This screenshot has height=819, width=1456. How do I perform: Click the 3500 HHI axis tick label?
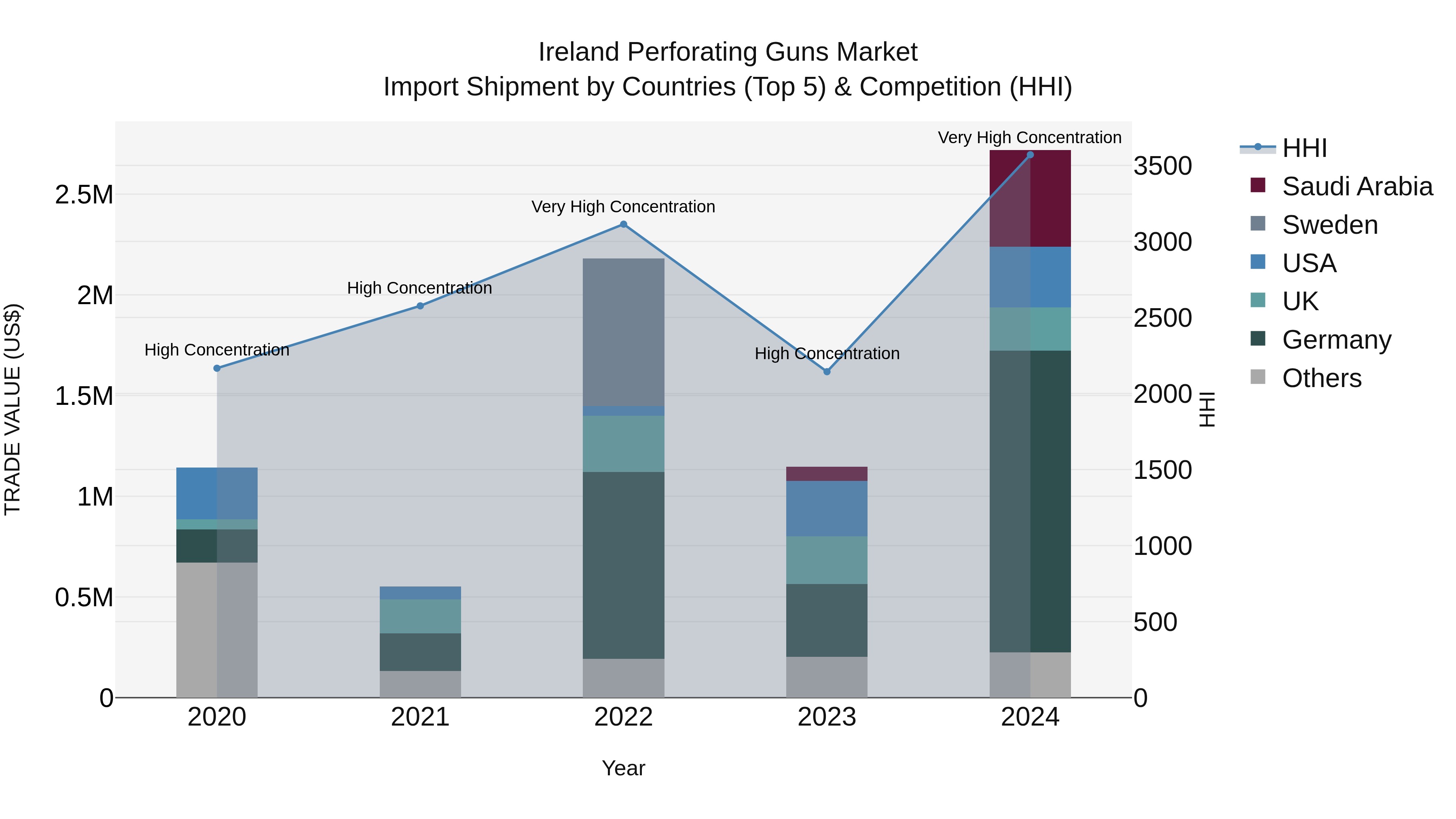click(x=1163, y=166)
